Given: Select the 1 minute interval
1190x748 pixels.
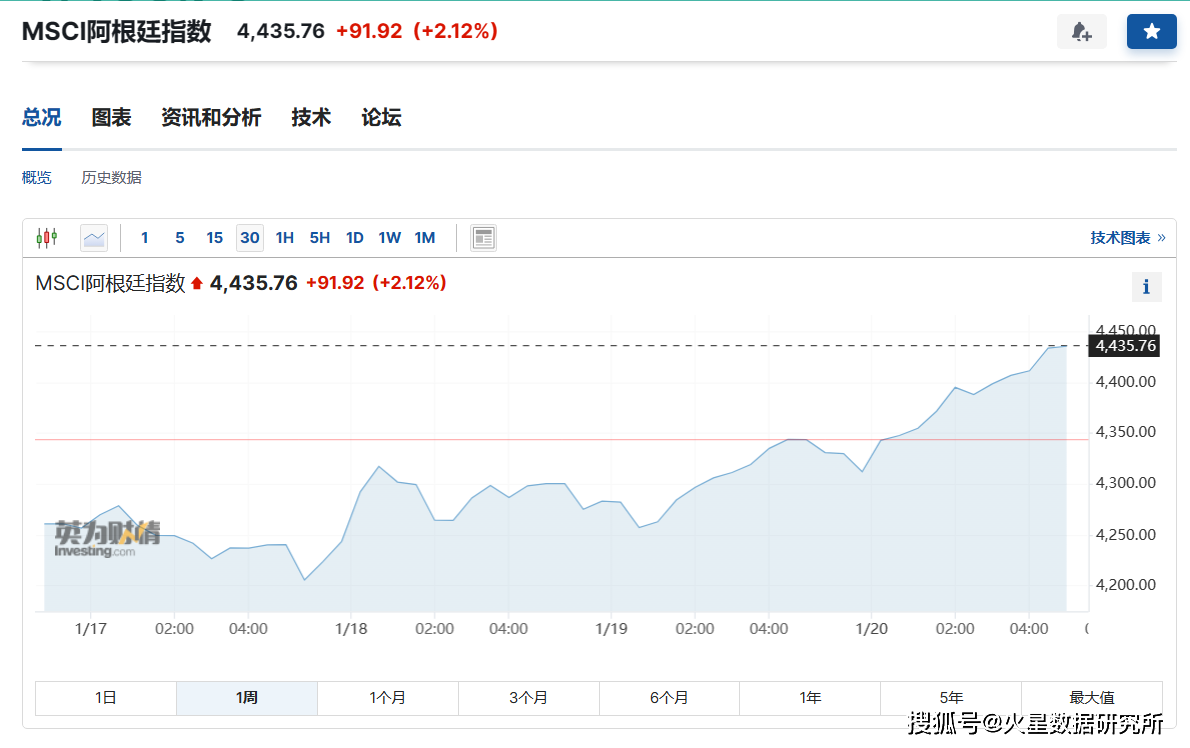Looking at the screenshot, I should tap(144, 238).
